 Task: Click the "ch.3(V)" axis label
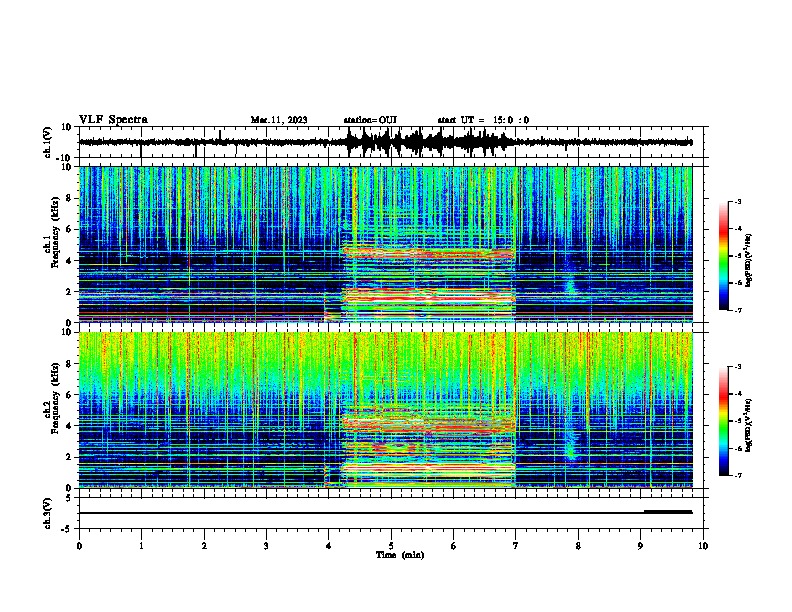click(48, 513)
